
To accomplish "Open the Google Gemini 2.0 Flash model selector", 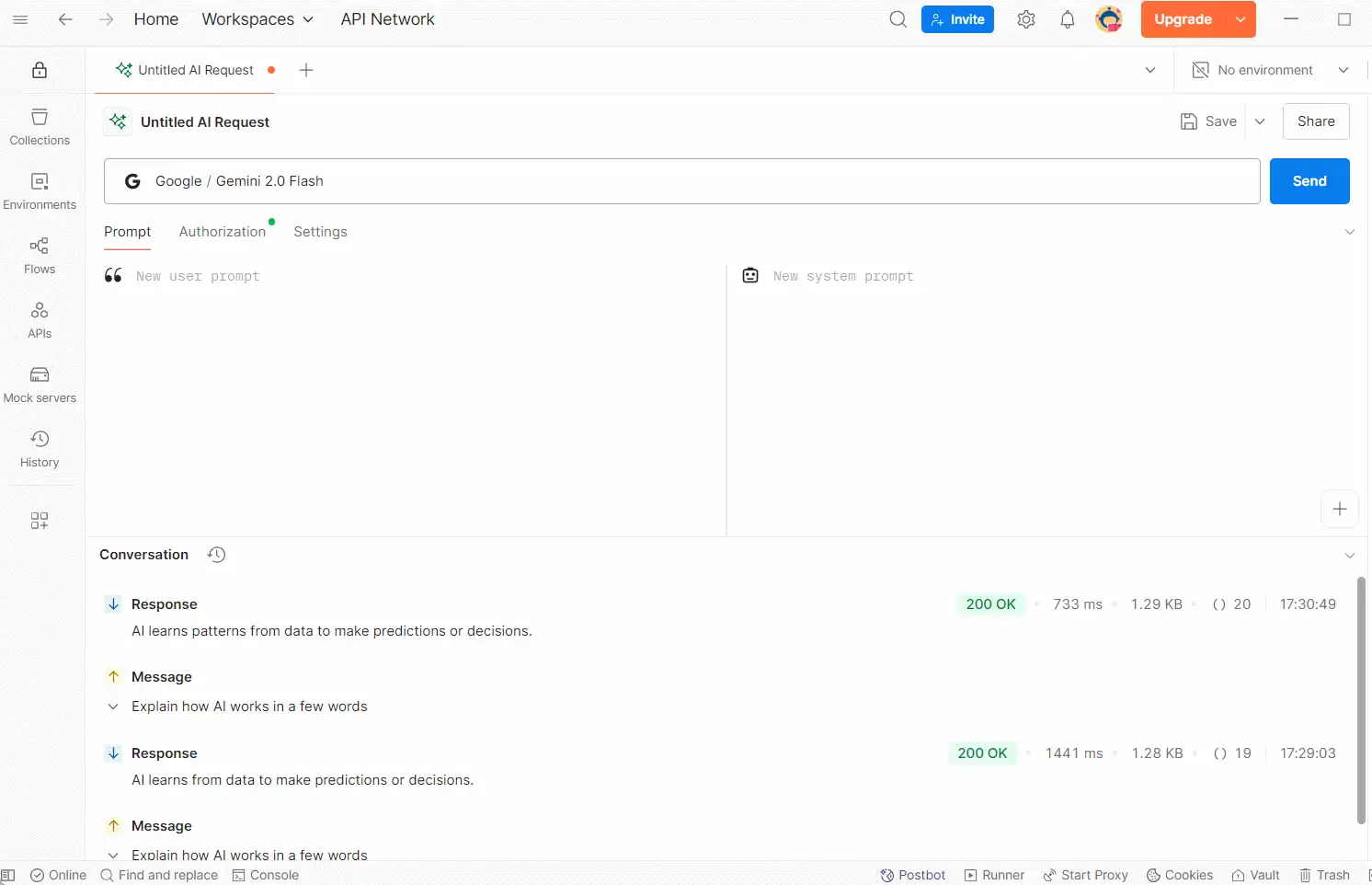I will click(681, 181).
